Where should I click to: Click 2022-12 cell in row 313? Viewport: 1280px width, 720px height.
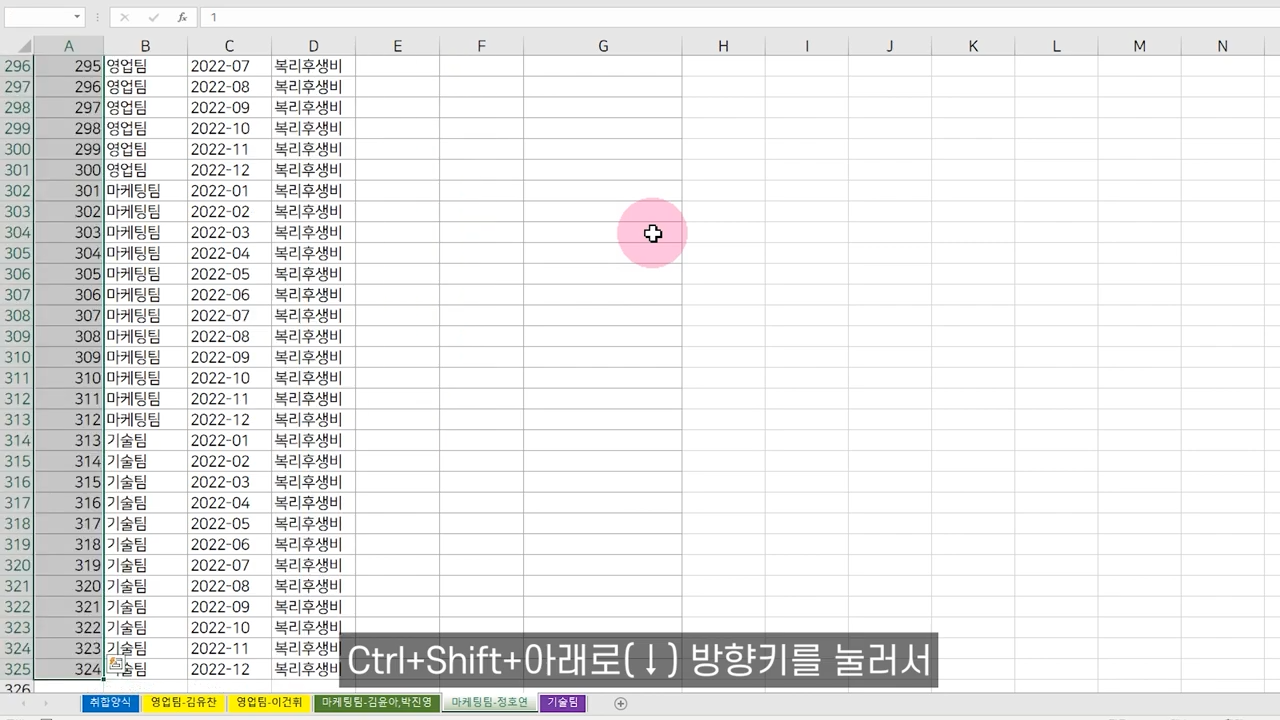coord(229,420)
